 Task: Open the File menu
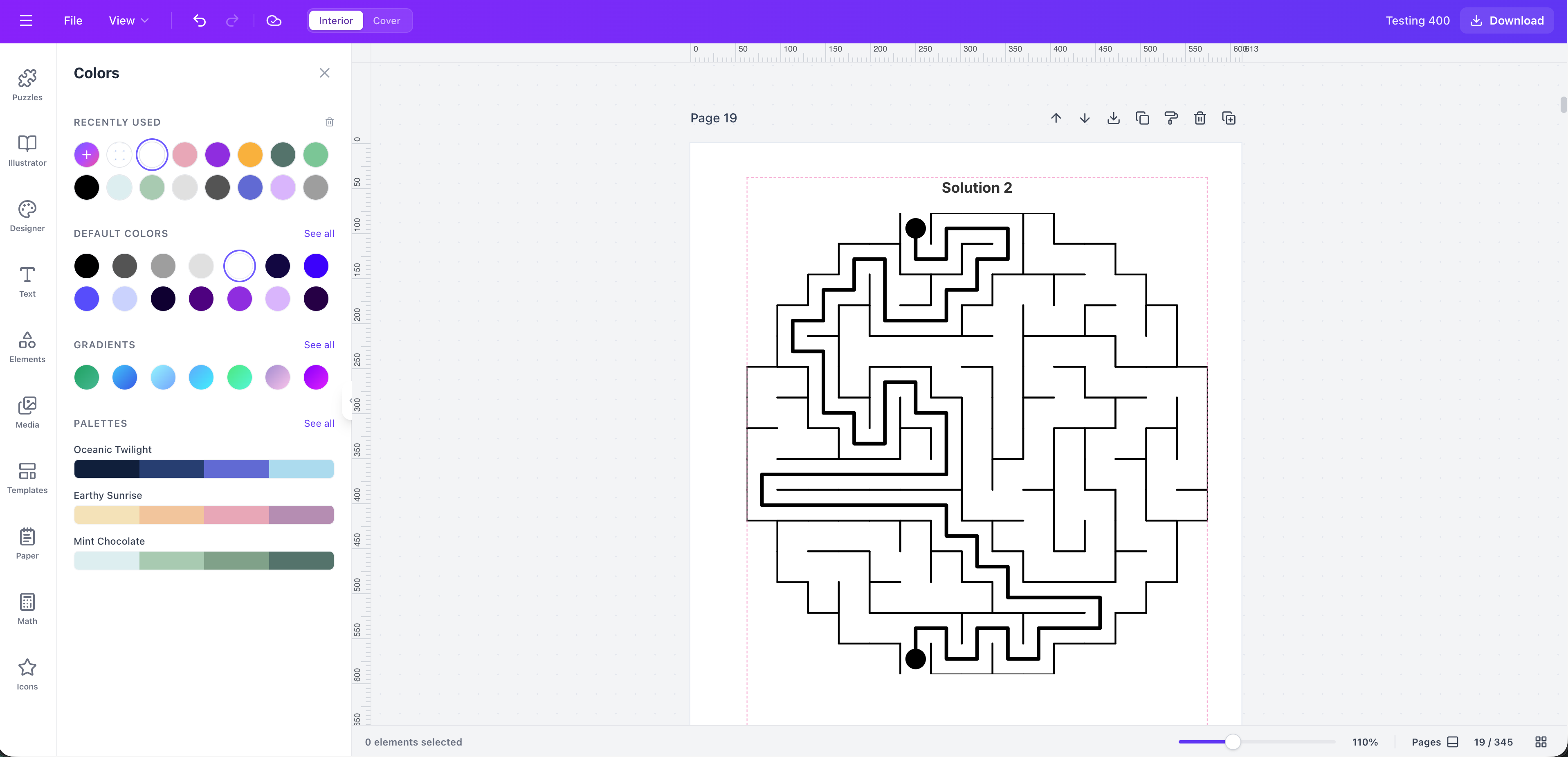(x=72, y=20)
